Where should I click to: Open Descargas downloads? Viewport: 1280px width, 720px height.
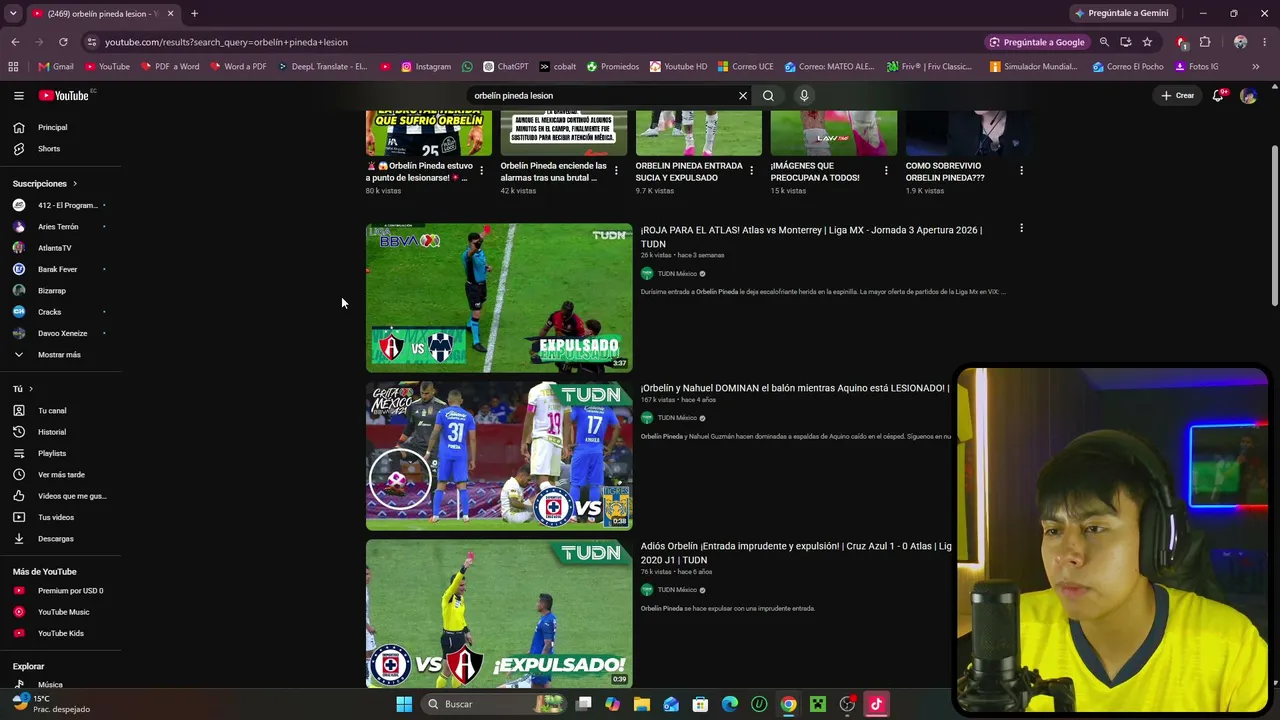pyautogui.click(x=61, y=539)
